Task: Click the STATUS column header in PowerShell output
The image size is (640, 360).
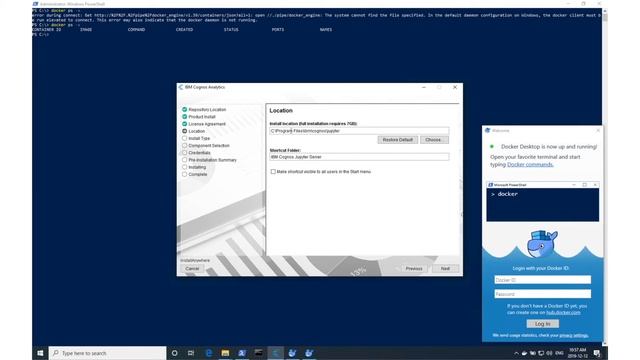Action: [231, 30]
